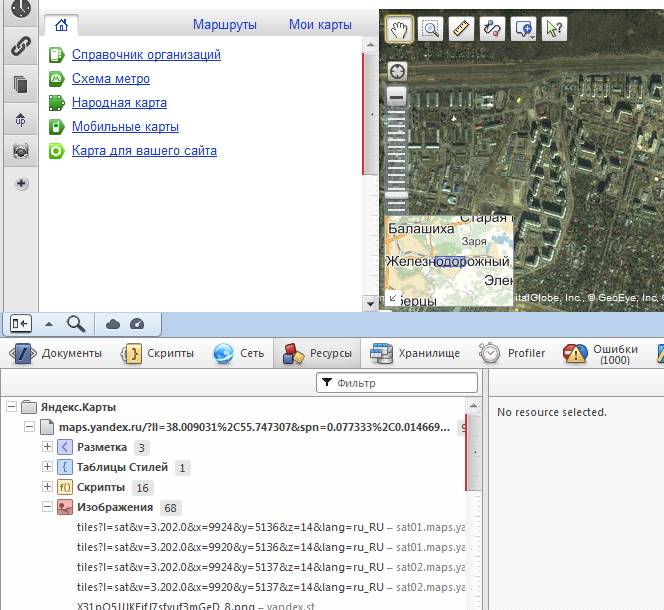Screen dimensions: 664x610
Task: Open the link icon in left sidebar
Action: coord(20,46)
